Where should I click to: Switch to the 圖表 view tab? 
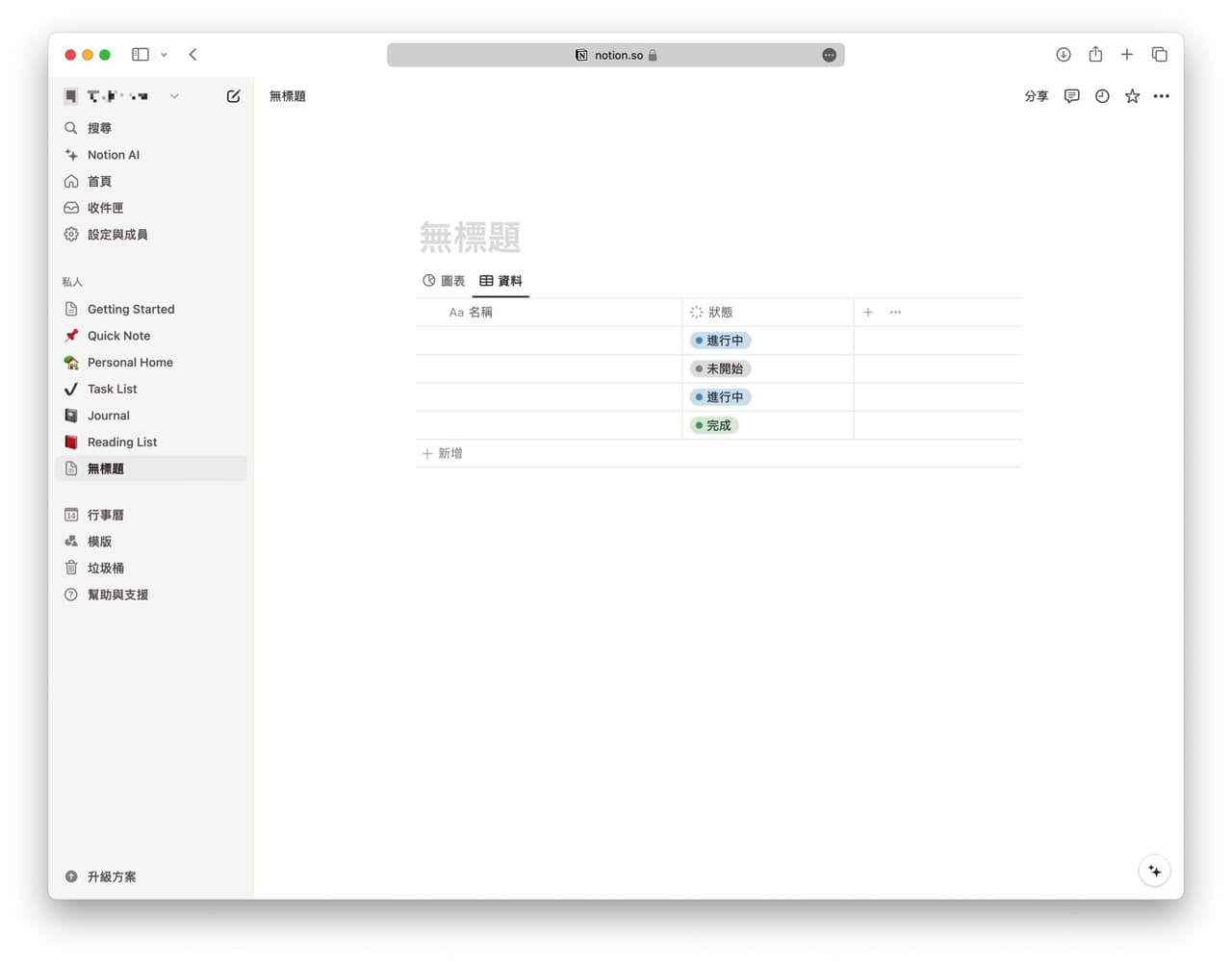pos(444,281)
